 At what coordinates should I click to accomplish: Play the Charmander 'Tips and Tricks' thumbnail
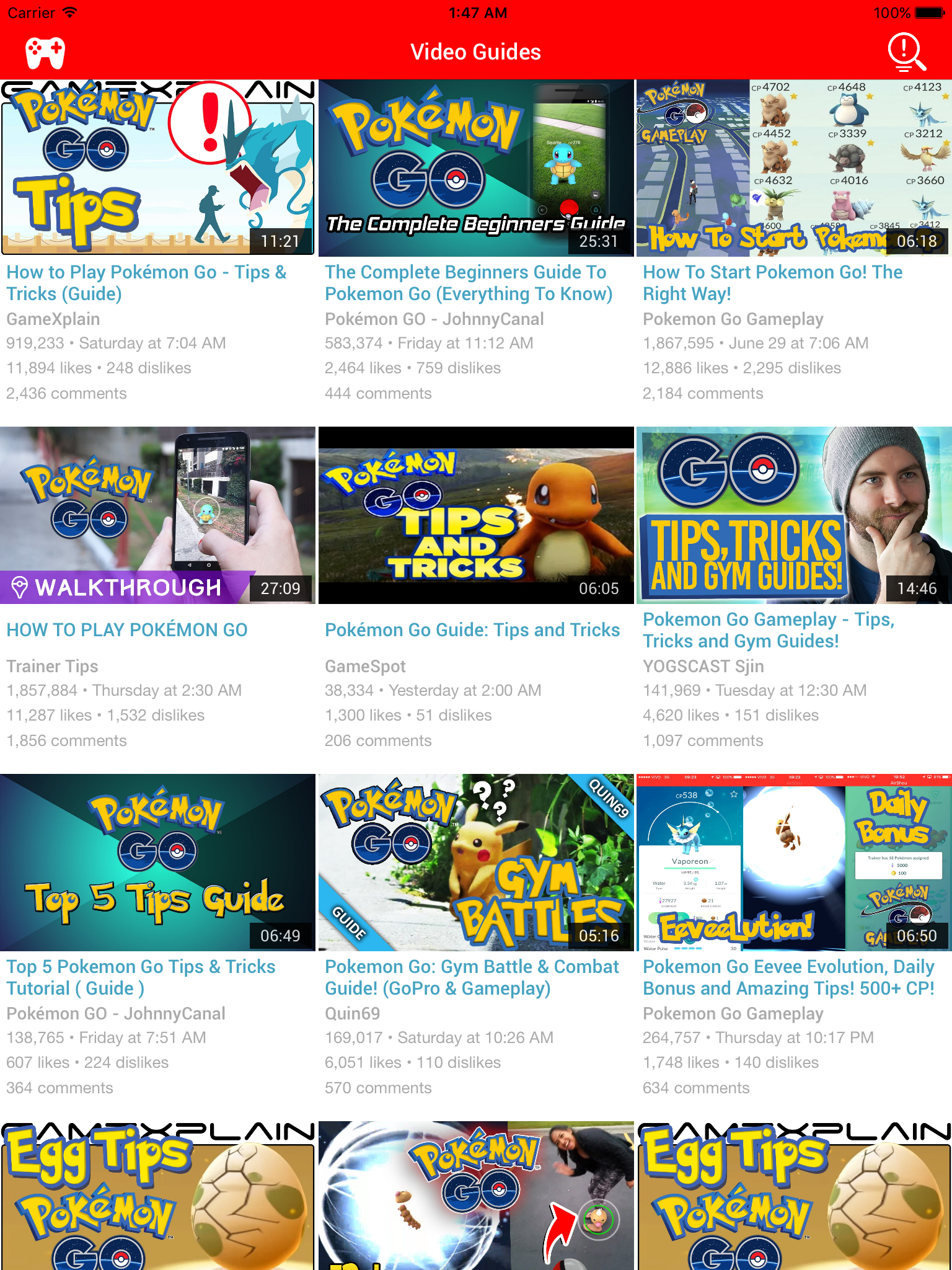[x=476, y=515]
